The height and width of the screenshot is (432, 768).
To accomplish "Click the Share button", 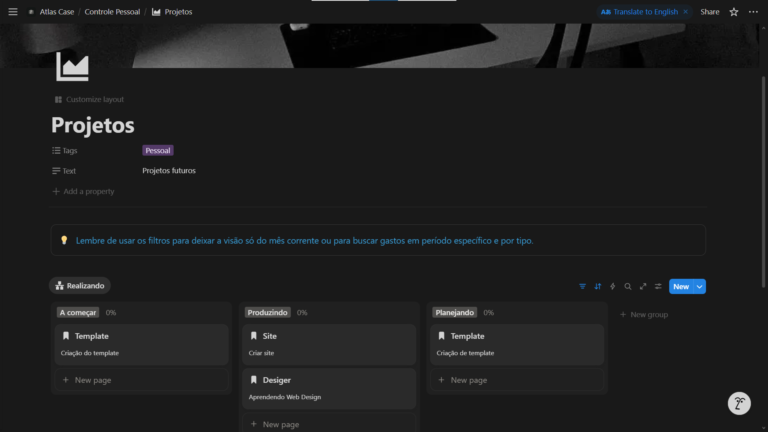I will coord(709,12).
